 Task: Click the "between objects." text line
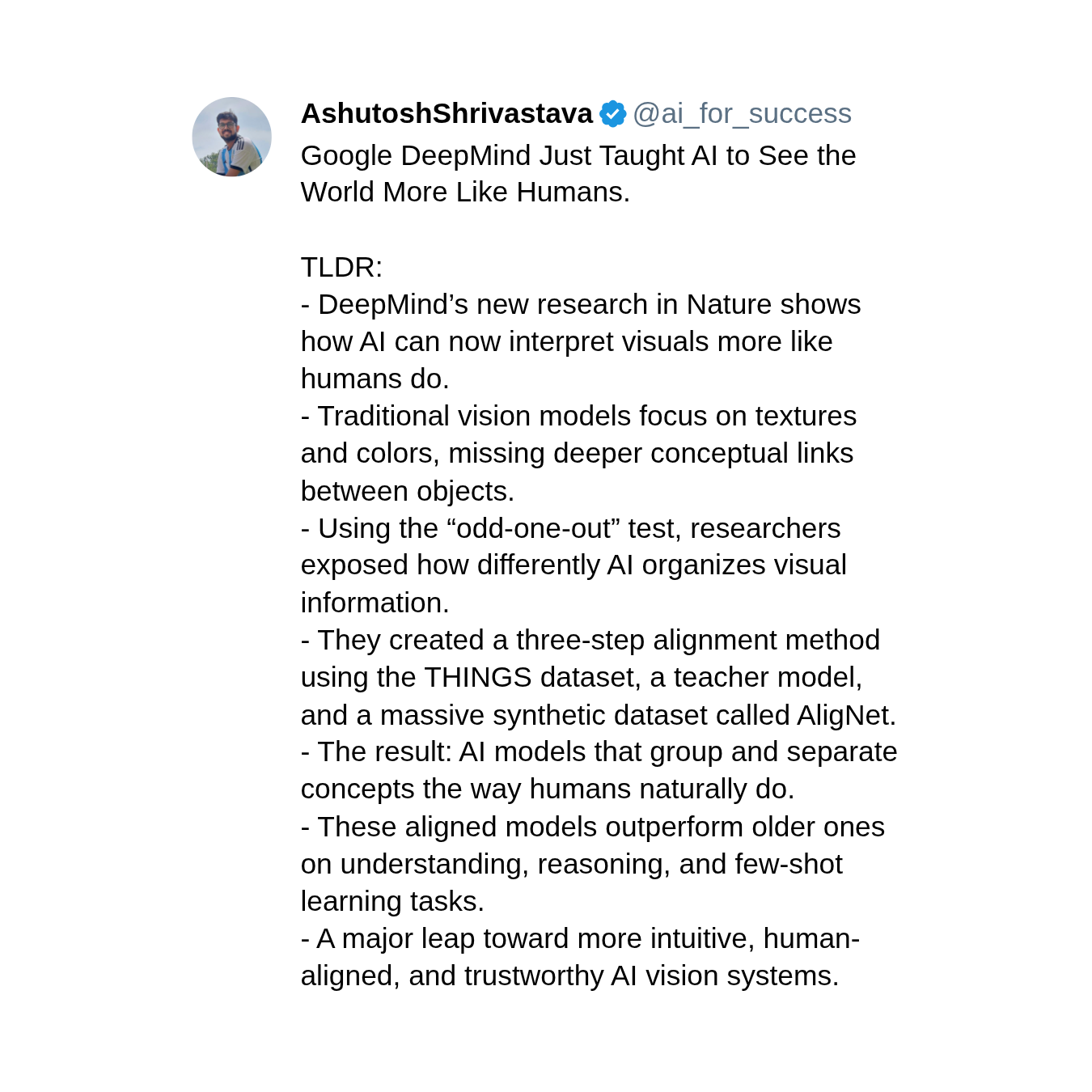(407, 491)
